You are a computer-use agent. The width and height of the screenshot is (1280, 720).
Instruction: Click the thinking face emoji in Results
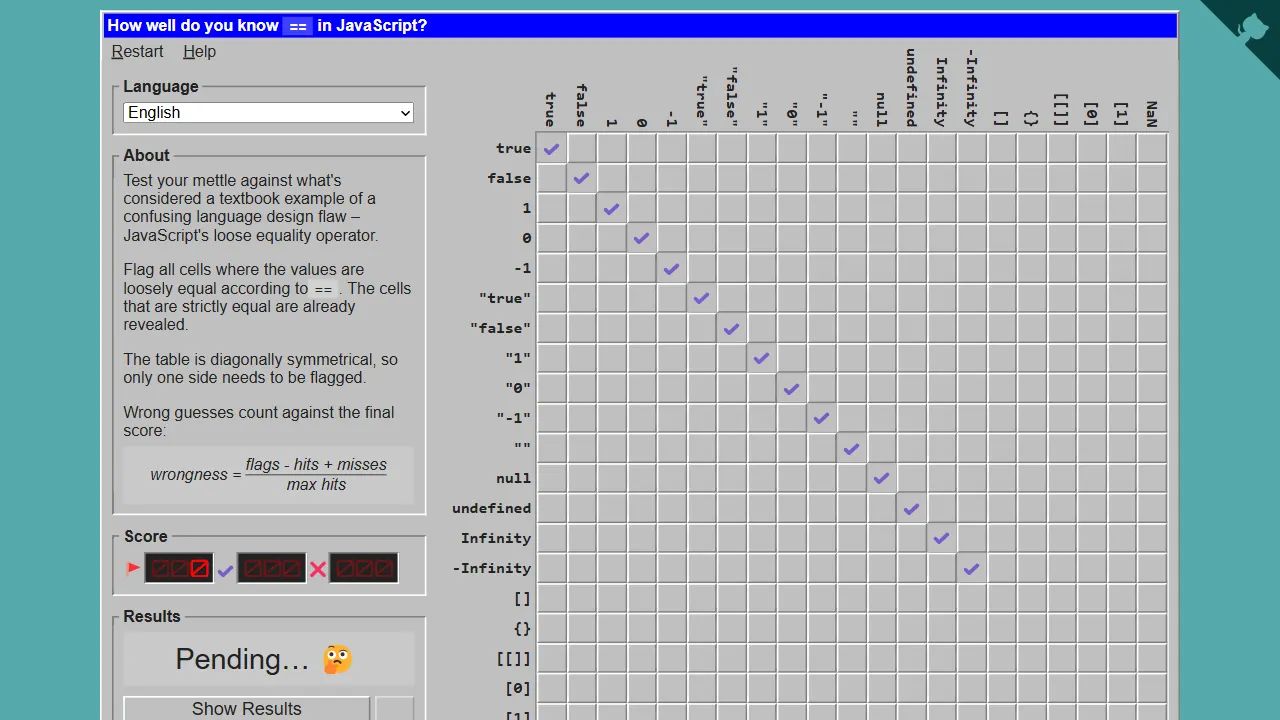(337, 659)
